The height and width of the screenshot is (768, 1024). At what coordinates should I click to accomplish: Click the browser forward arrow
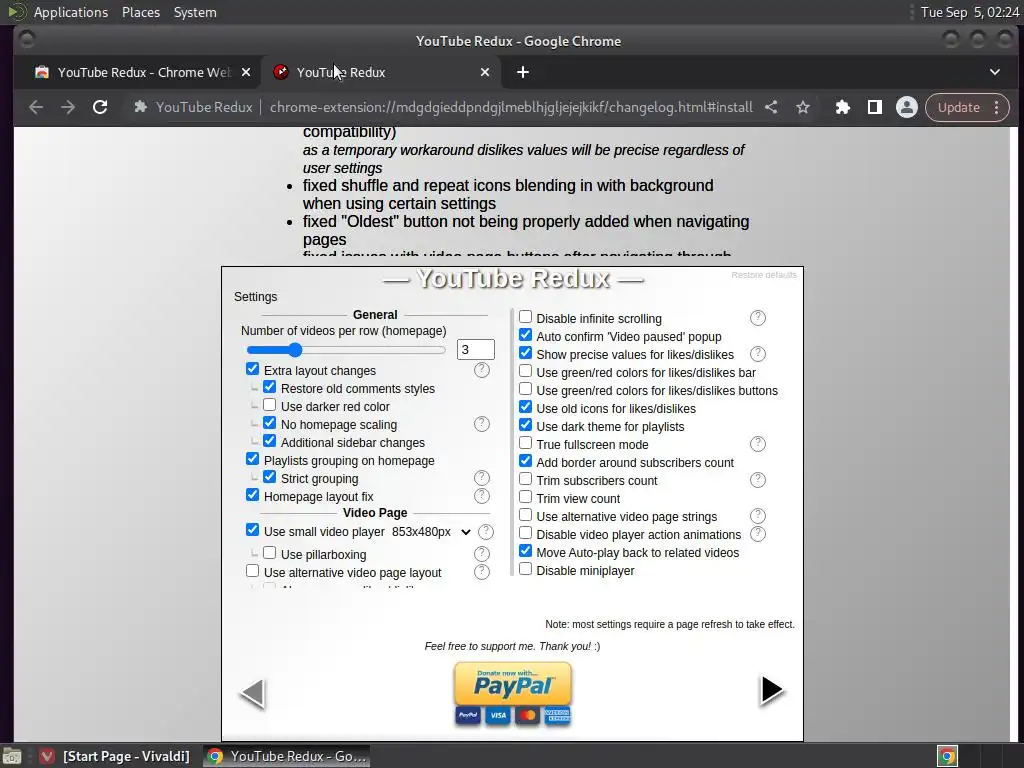pos(68,107)
